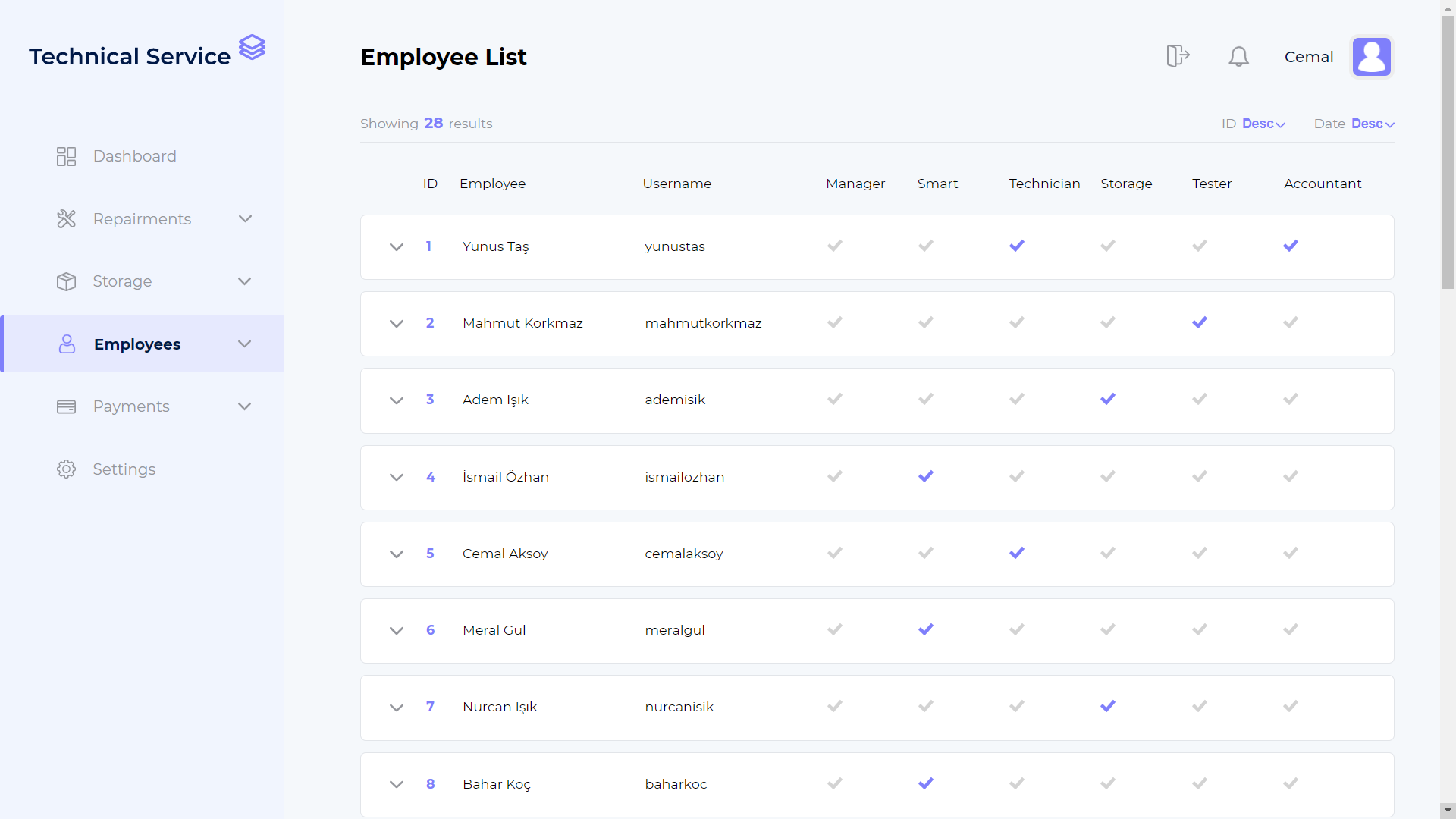Toggle Storage role for Nurcan Işık
This screenshot has width=1456, height=819.
click(x=1108, y=706)
